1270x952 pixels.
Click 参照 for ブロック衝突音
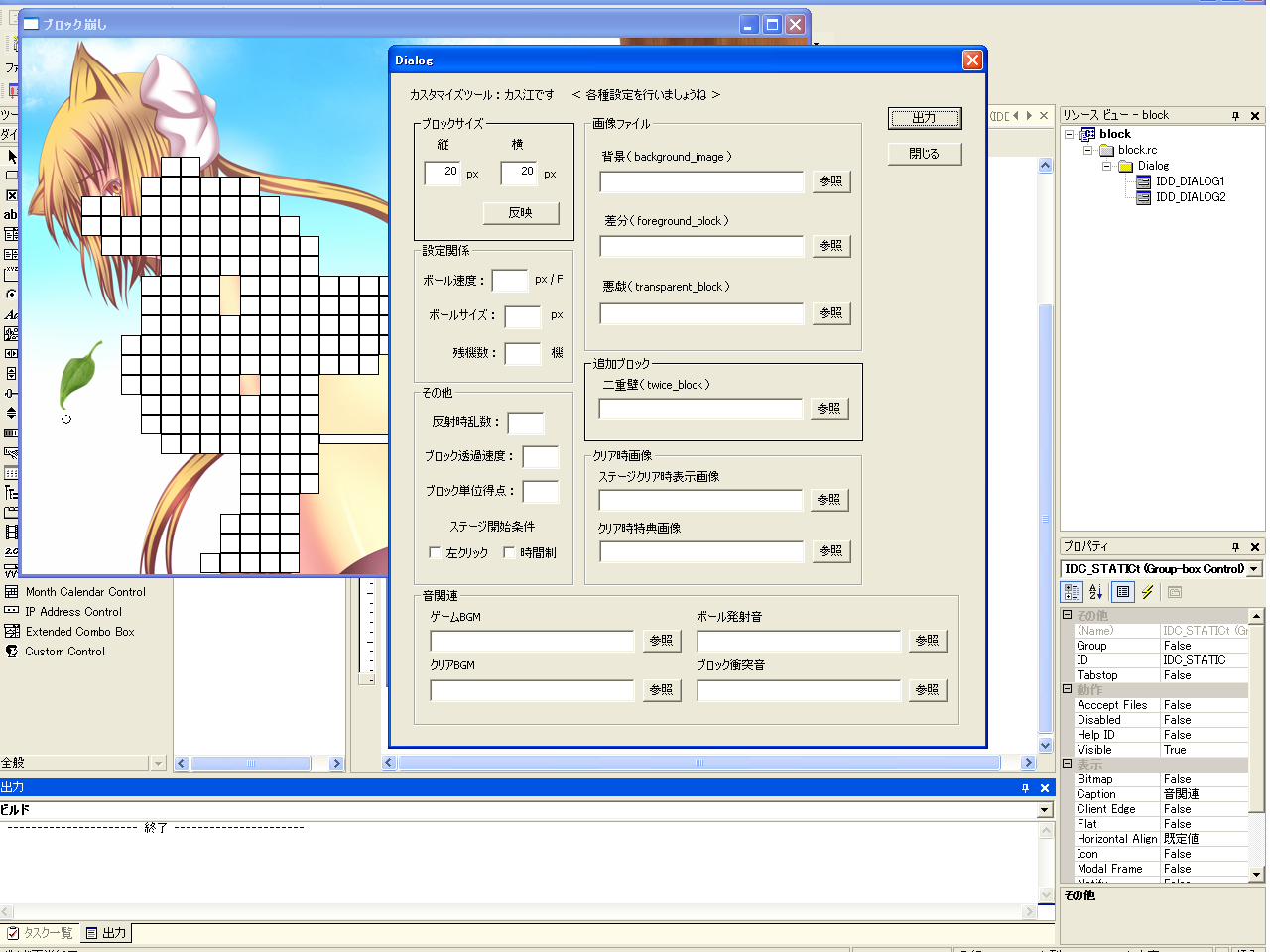coord(928,690)
